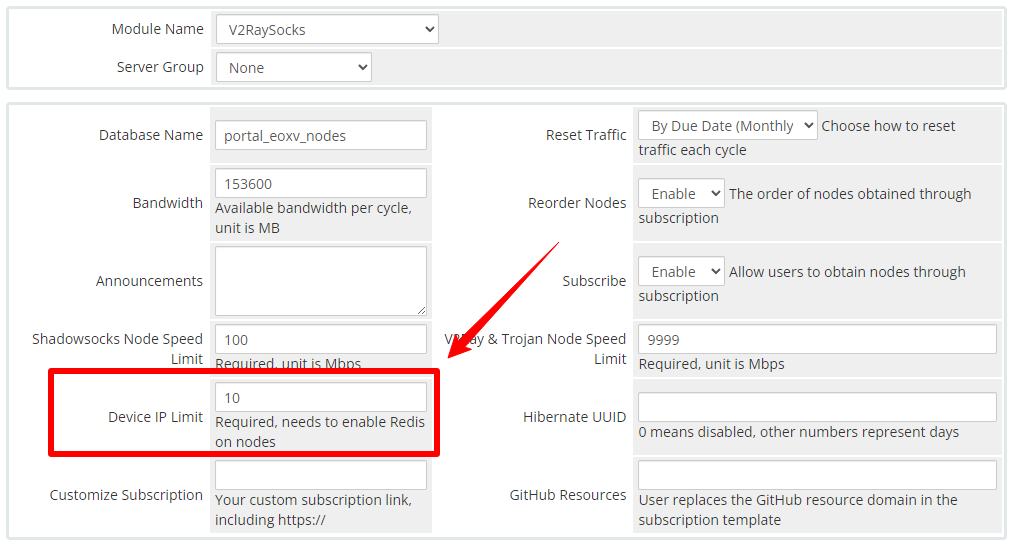Image resolution: width=1014 pixels, height=549 pixels.
Task: Select the Shadowsocks Node Speed Limit field
Action: pos(320,340)
